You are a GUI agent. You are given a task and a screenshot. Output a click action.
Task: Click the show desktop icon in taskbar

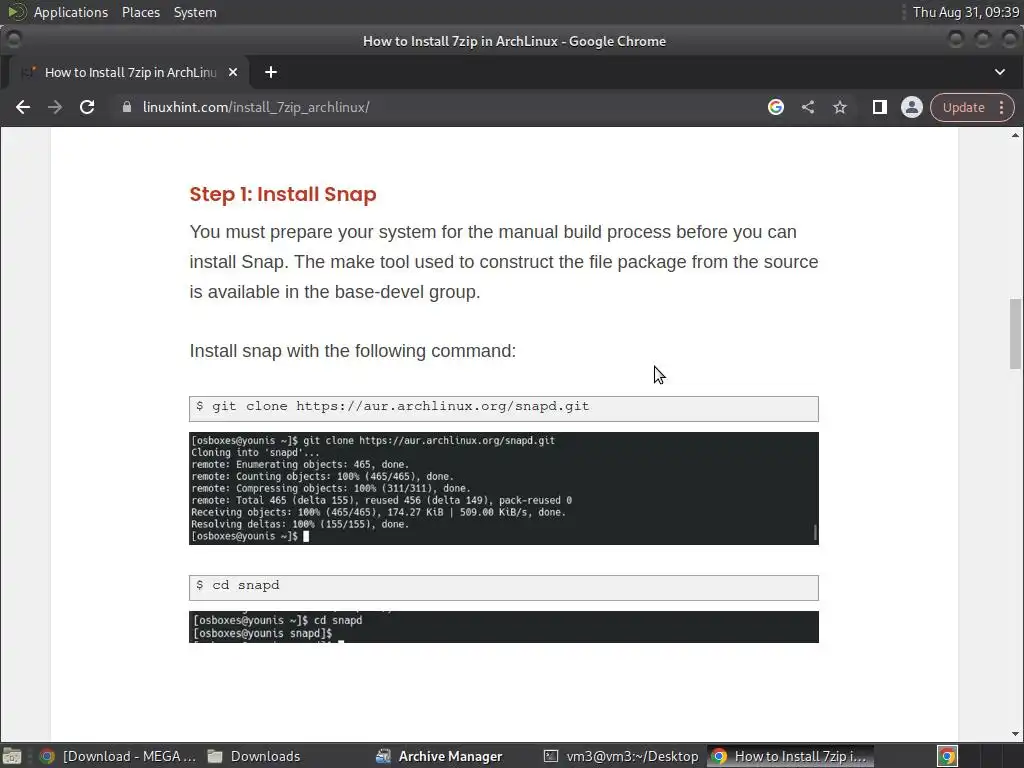[12, 756]
